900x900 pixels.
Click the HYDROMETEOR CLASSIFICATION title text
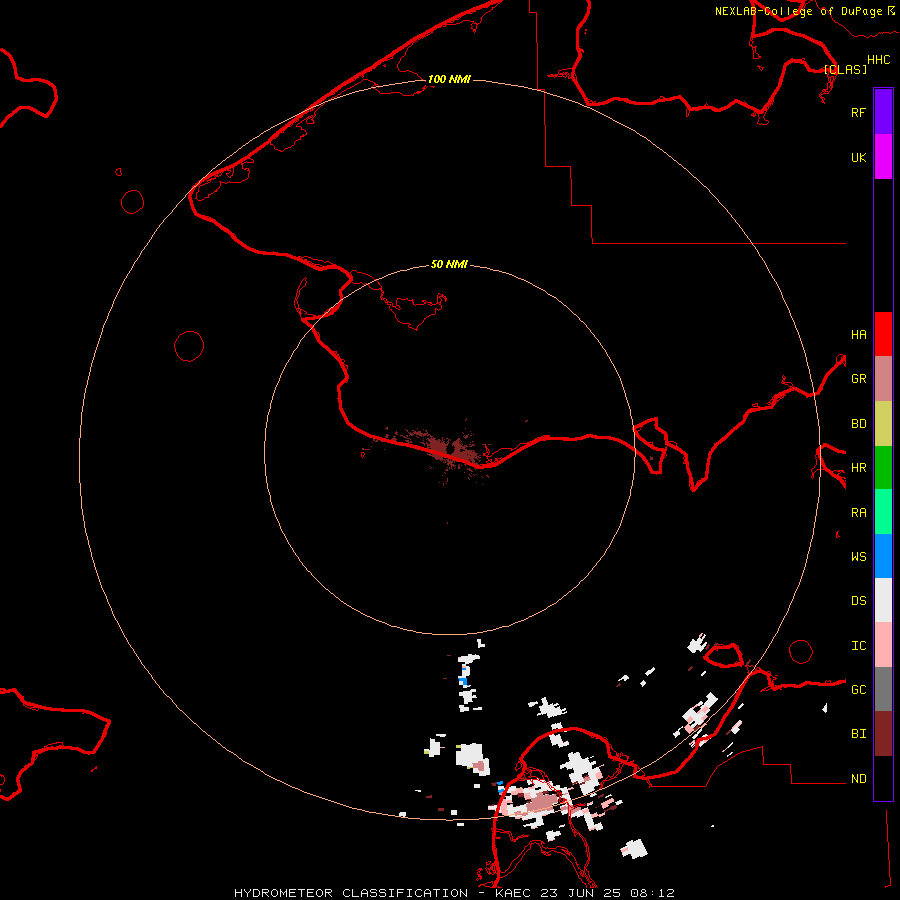tap(351, 893)
